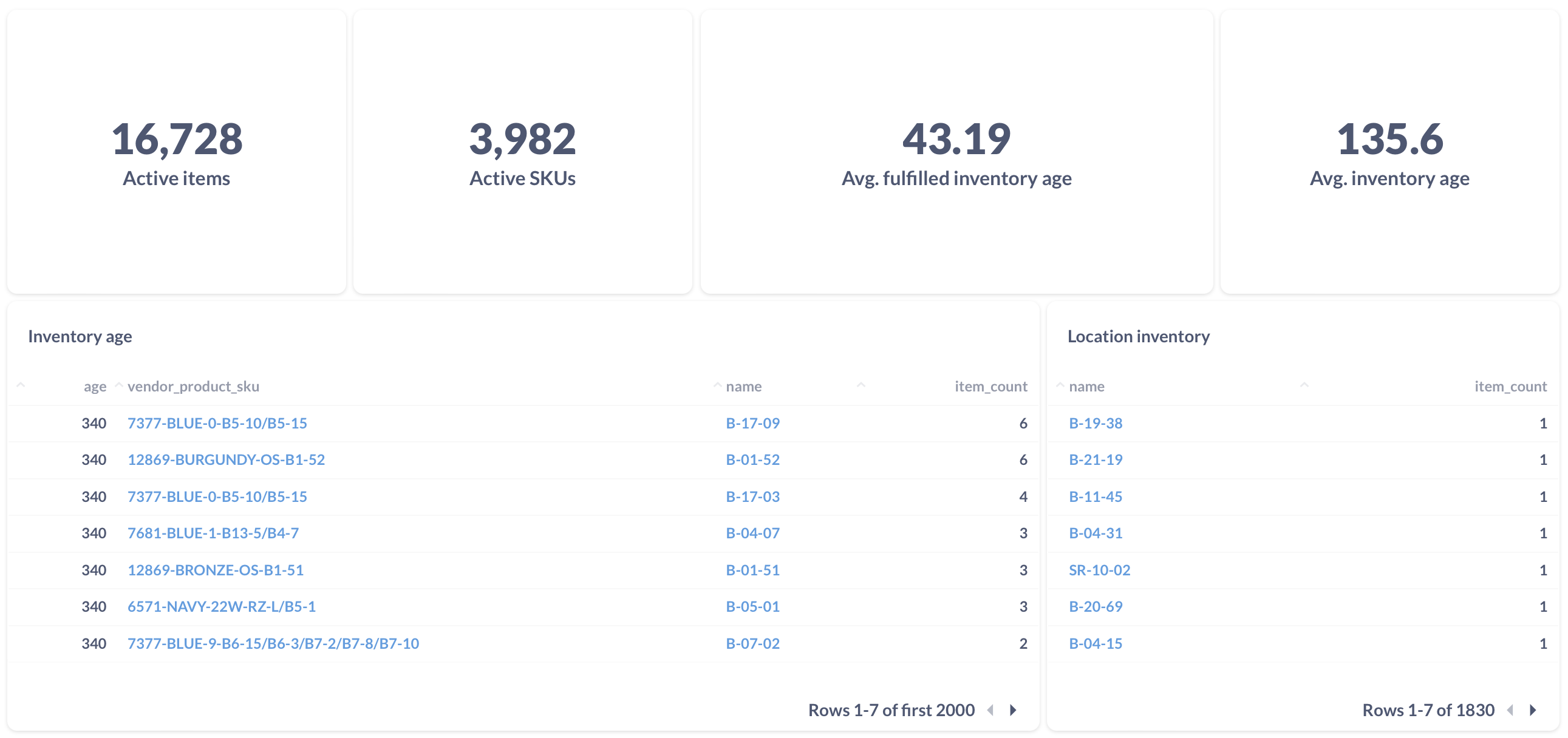This screenshot has width=1568, height=738.
Task: Open SKU 12869-BURGUNDY-OS-B1-52 link
Action: [226, 459]
